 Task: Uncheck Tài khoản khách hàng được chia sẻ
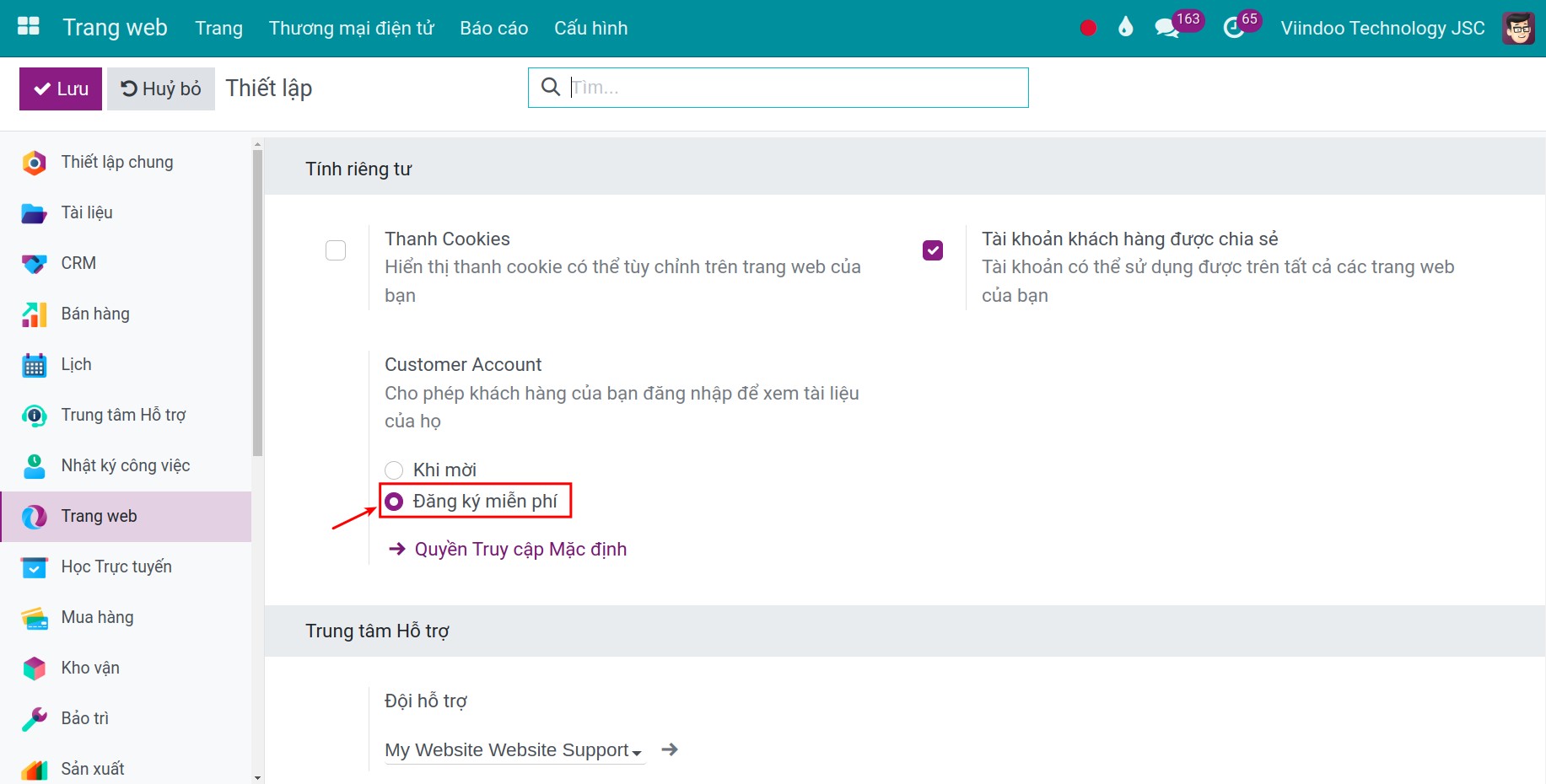[933, 250]
